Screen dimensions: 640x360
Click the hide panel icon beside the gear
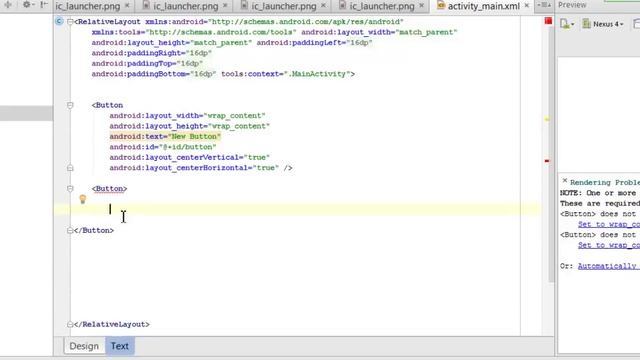[44, 5]
